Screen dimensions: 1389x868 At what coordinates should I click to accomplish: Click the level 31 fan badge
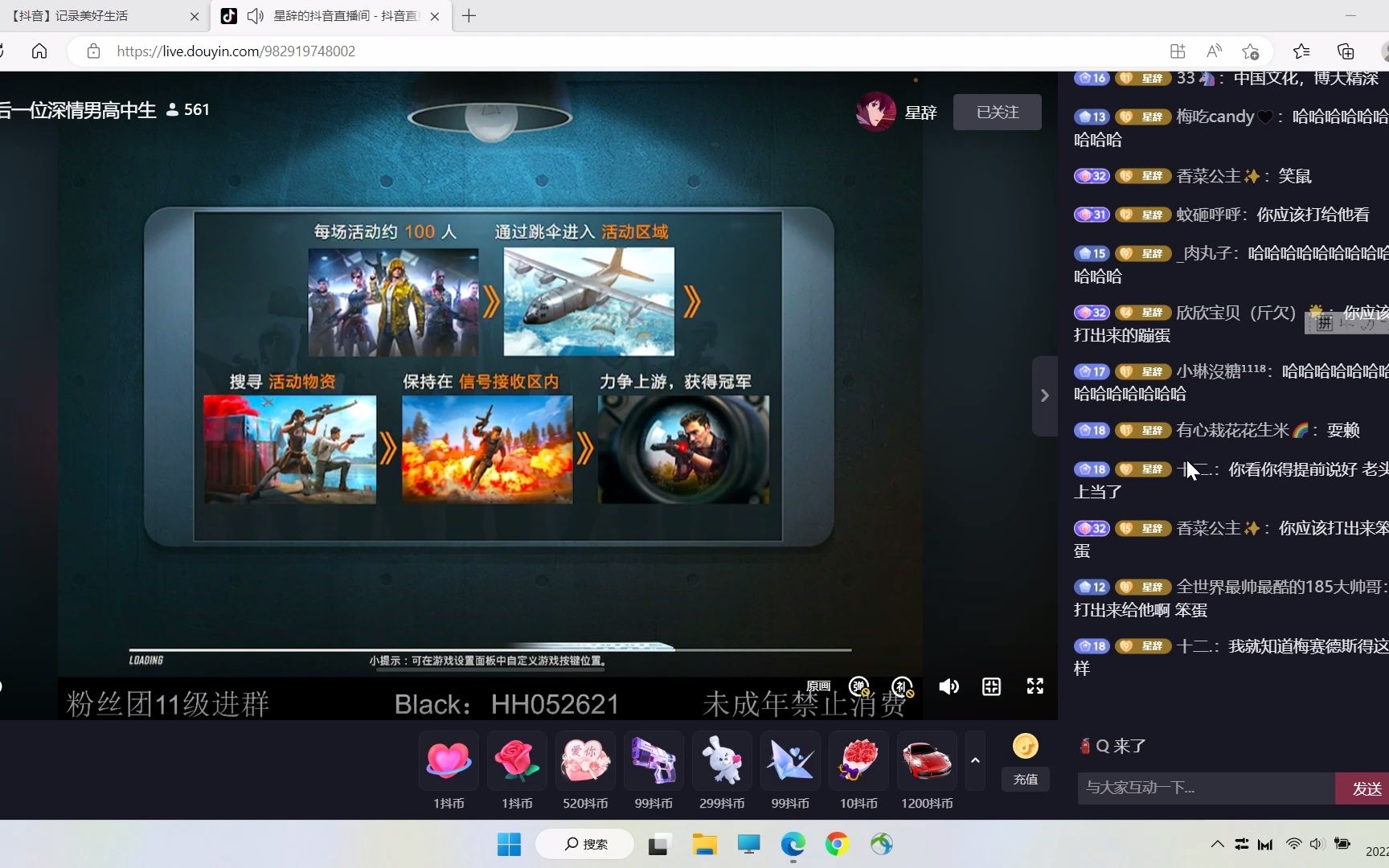click(1092, 215)
